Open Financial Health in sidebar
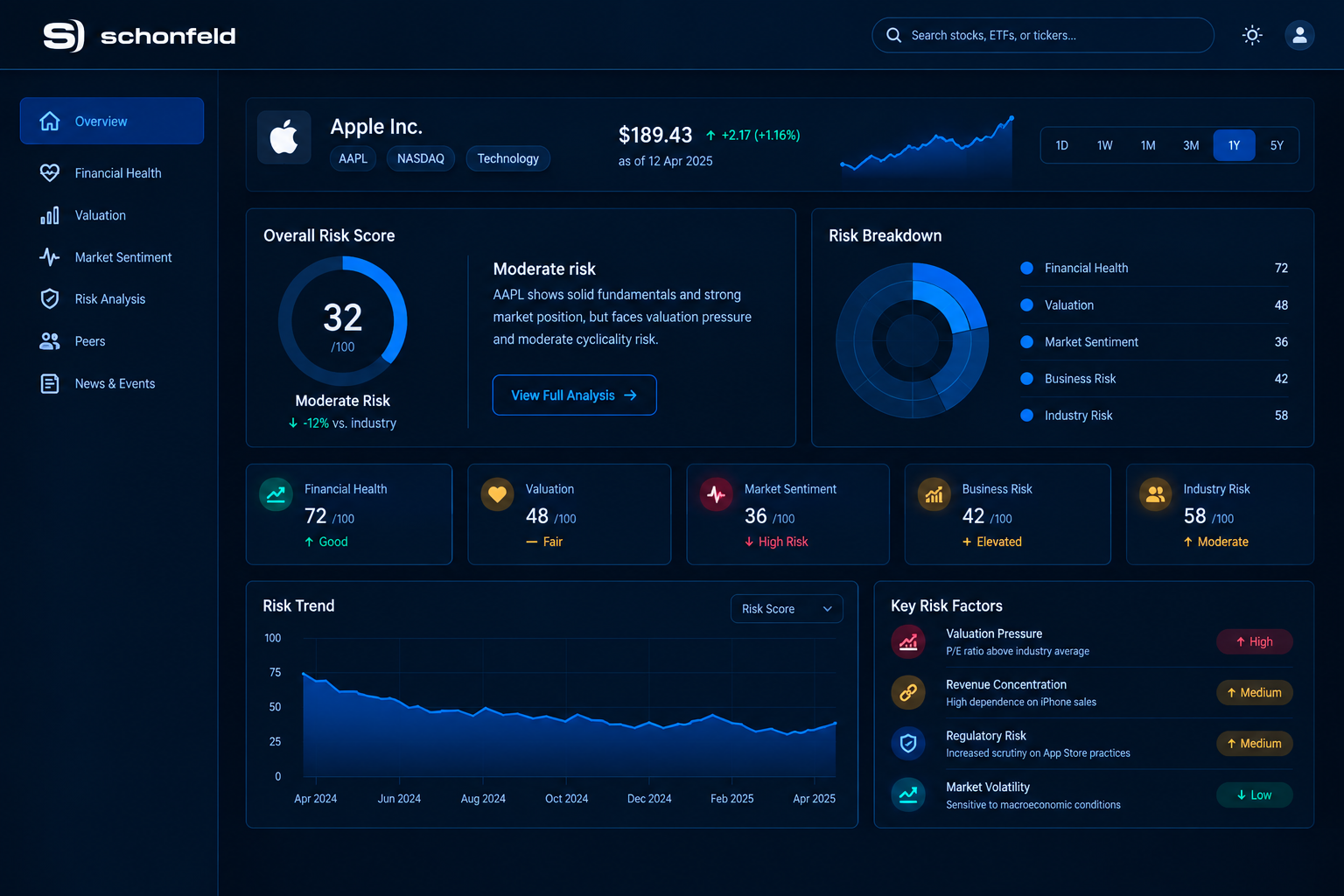The height and width of the screenshot is (896, 1344). 112,173
